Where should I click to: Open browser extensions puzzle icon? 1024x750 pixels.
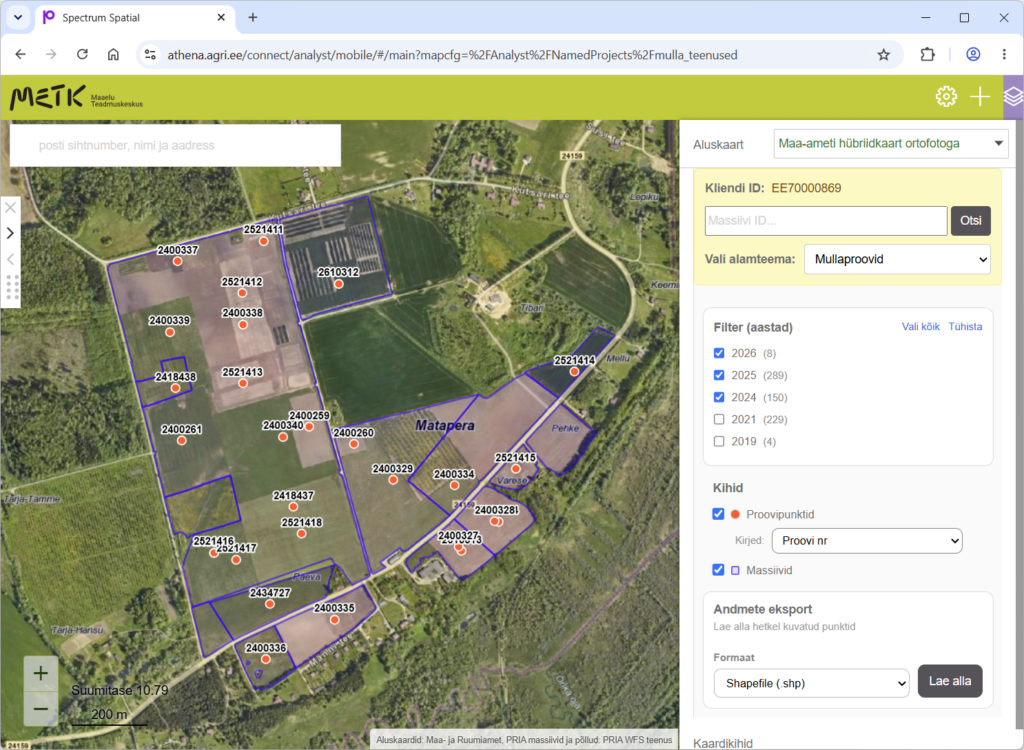[927, 55]
